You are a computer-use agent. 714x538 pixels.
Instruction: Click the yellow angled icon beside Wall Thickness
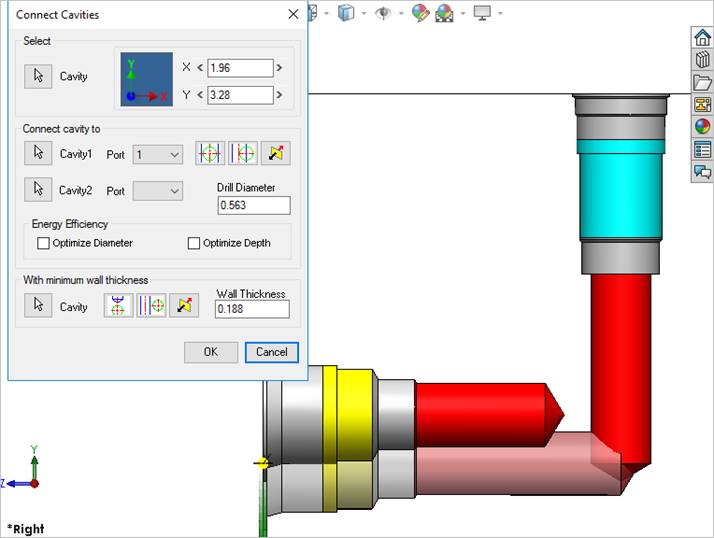click(x=184, y=305)
